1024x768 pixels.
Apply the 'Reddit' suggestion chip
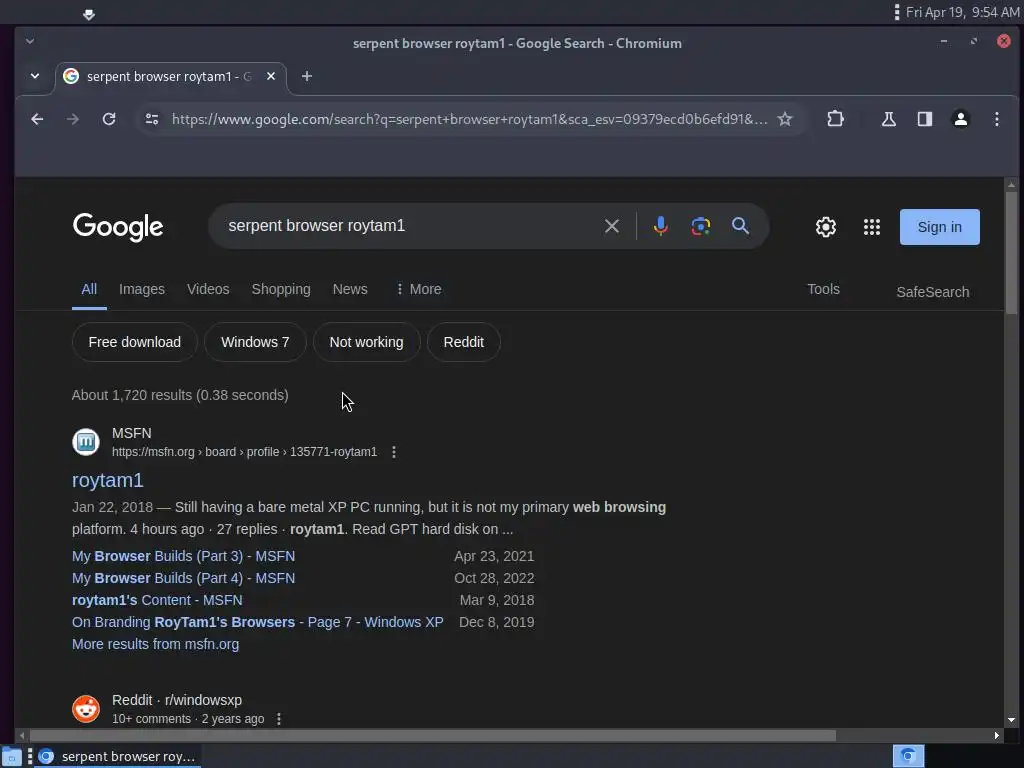coord(464,342)
